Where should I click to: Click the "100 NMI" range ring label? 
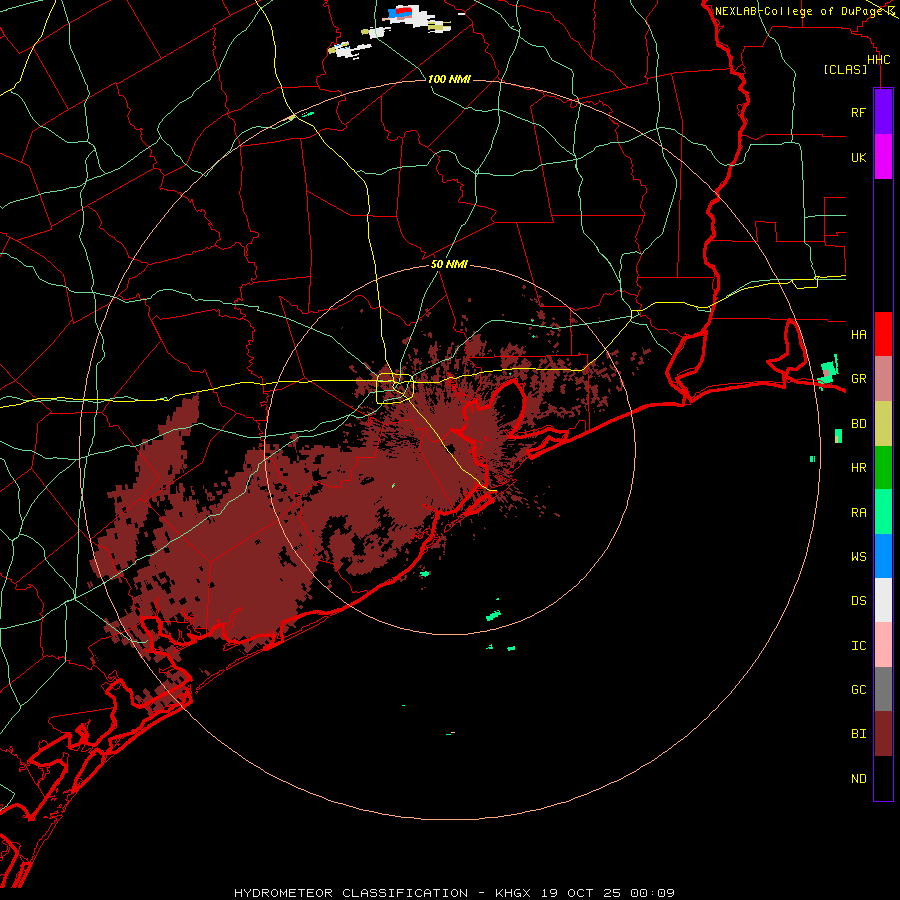[449, 79]
